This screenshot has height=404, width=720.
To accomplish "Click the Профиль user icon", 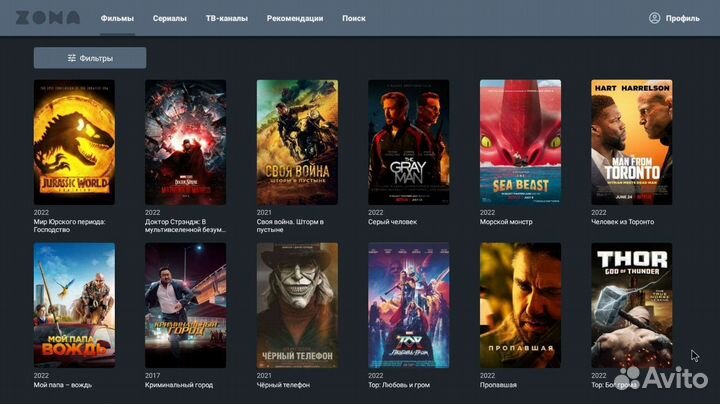I will click(654, 18).
